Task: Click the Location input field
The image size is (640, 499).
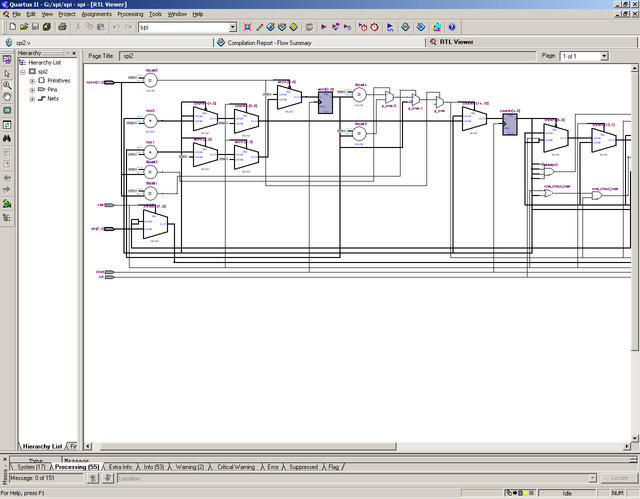Action: point(300,479)
